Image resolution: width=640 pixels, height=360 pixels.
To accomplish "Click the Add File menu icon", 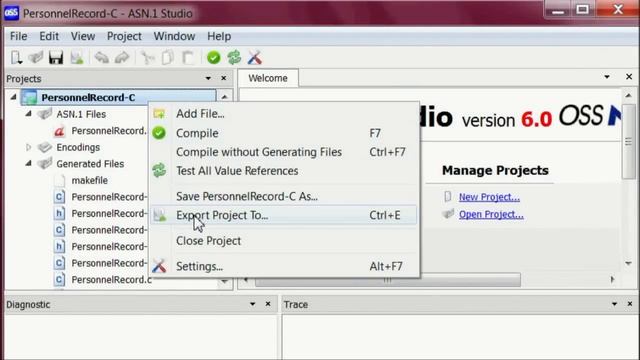I will 159,113.
